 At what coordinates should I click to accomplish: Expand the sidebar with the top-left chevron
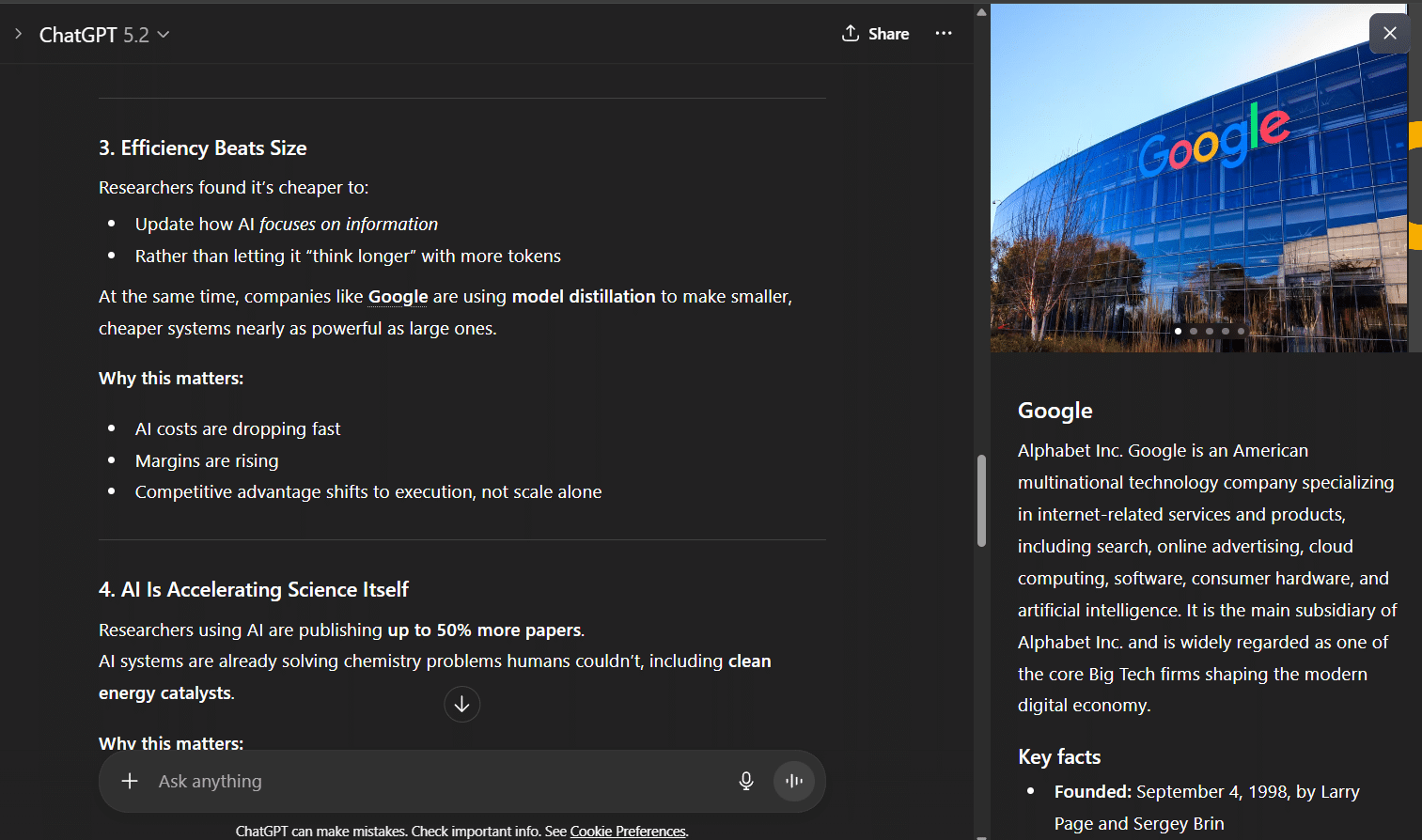point(18,34)
